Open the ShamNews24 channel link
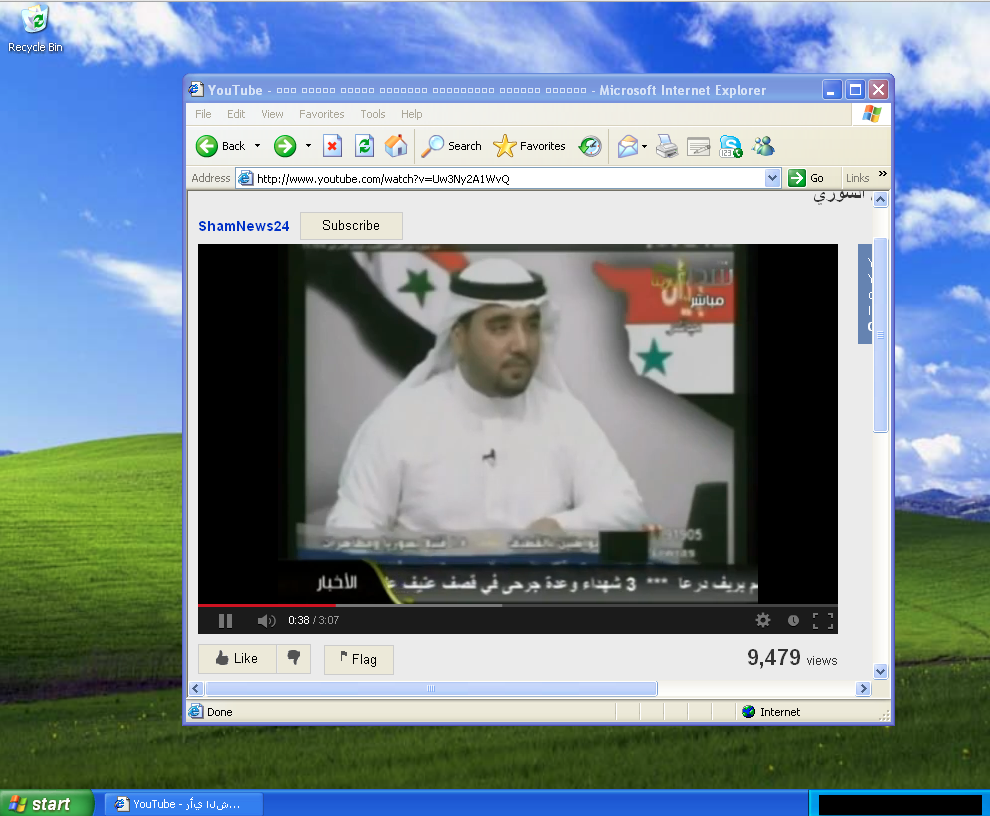Viewport: 990px width, 816px height. click(244, 226)
